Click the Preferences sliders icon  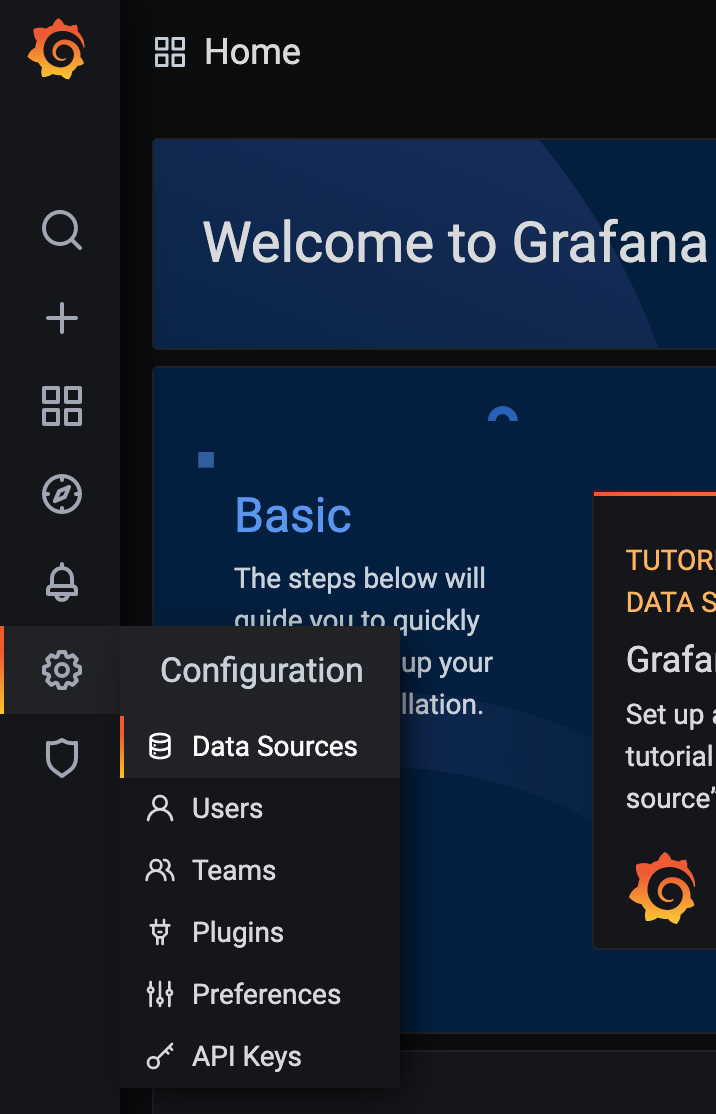(160, 994)
